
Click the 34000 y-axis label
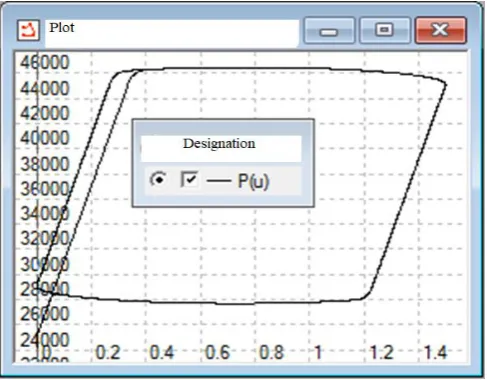click(45, 213)
